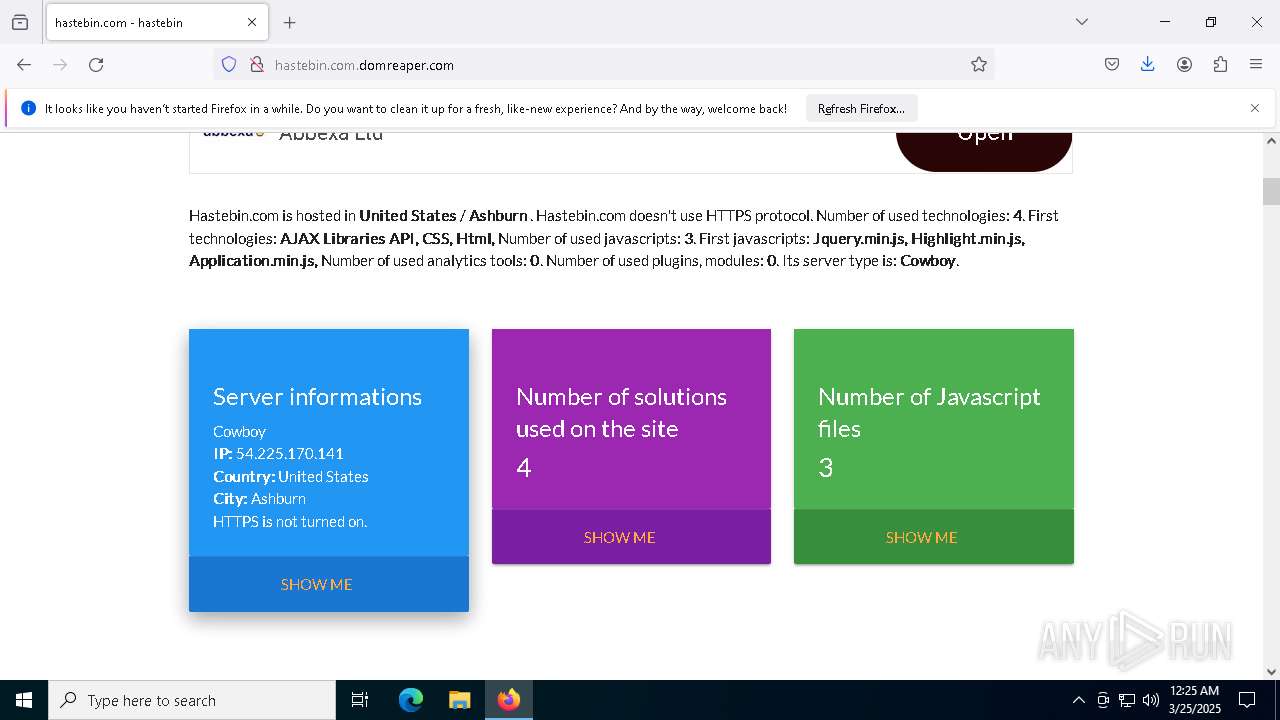Select the Country: United States line

[x=291, y=476]
